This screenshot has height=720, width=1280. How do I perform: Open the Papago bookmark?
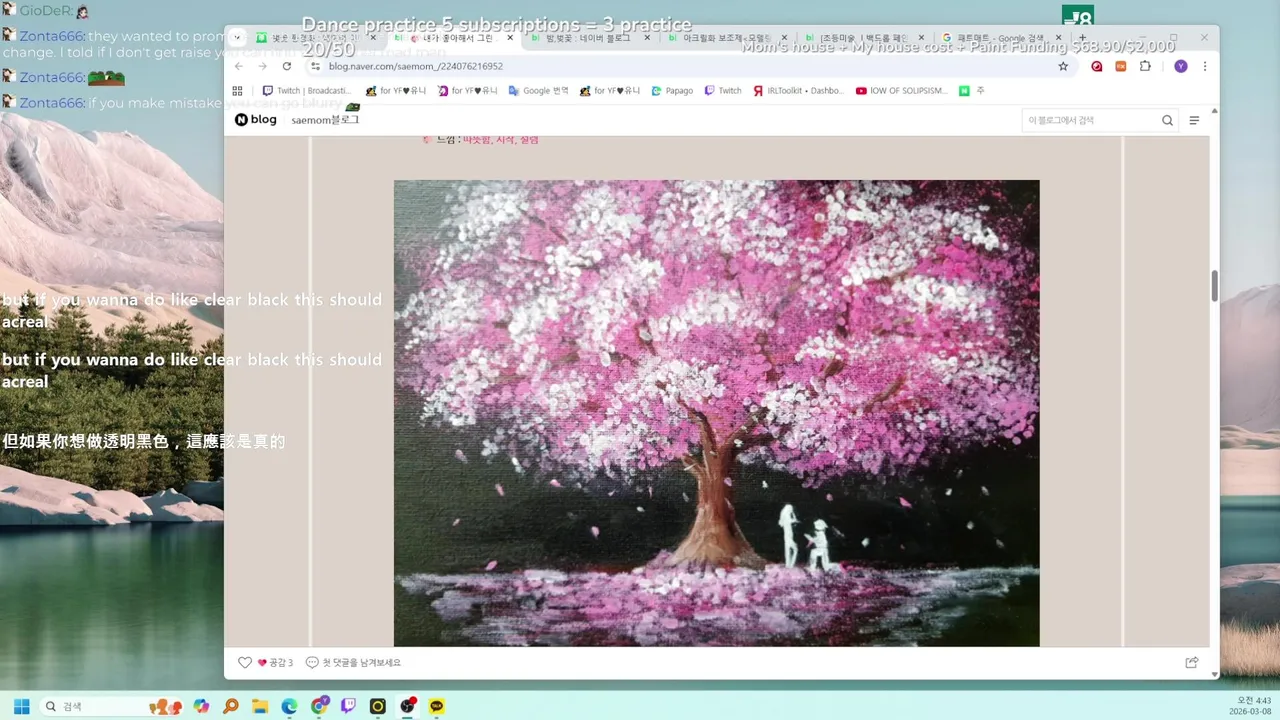672,90
